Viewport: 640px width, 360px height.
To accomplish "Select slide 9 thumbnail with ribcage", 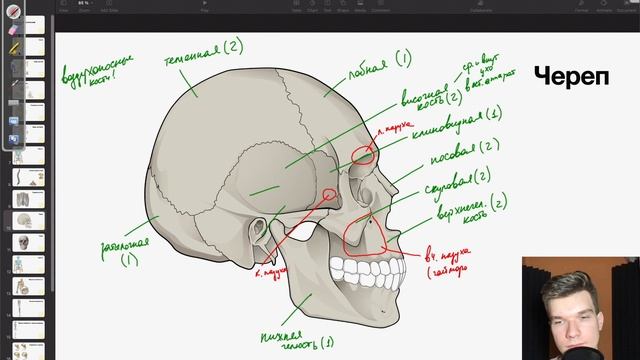I will click(x=29, y=199).
